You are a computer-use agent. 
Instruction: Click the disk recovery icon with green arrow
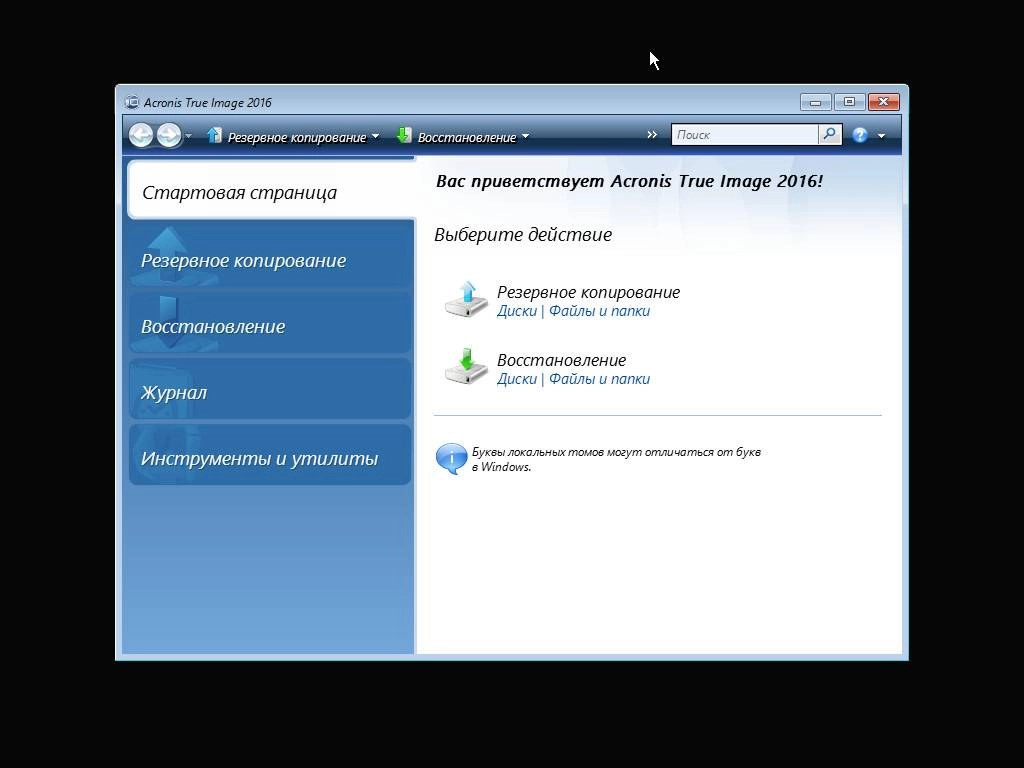point(466,367)
